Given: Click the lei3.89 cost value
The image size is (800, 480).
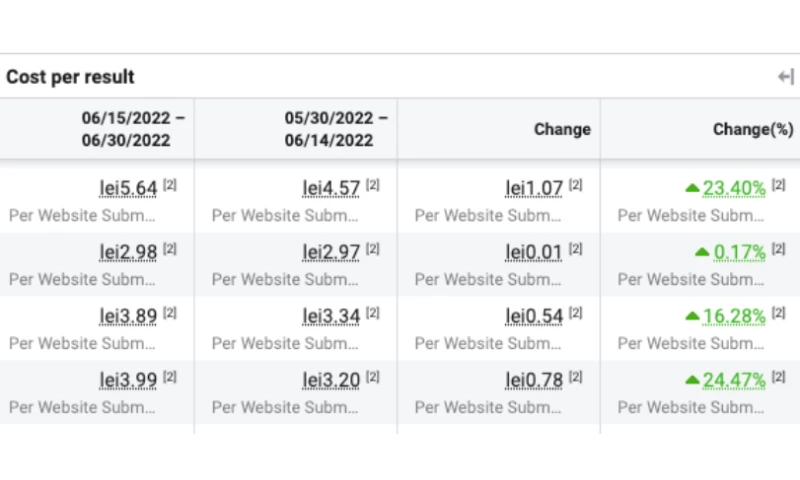Looking at the screenshot, I should 128,316.
